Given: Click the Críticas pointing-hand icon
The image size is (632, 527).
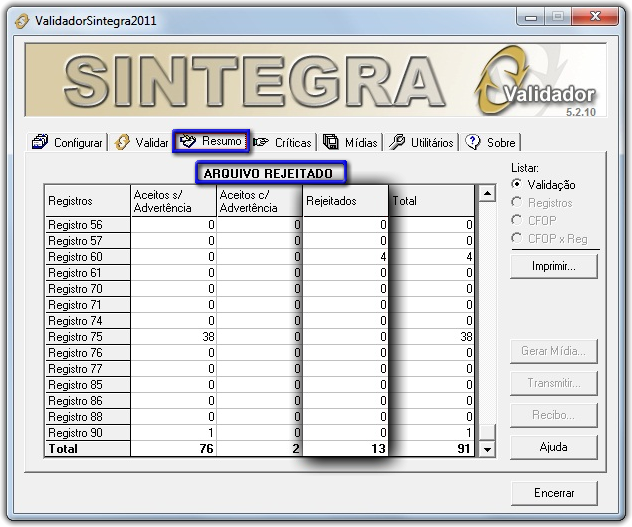Looking at the screenshot, I should point(261,142).
